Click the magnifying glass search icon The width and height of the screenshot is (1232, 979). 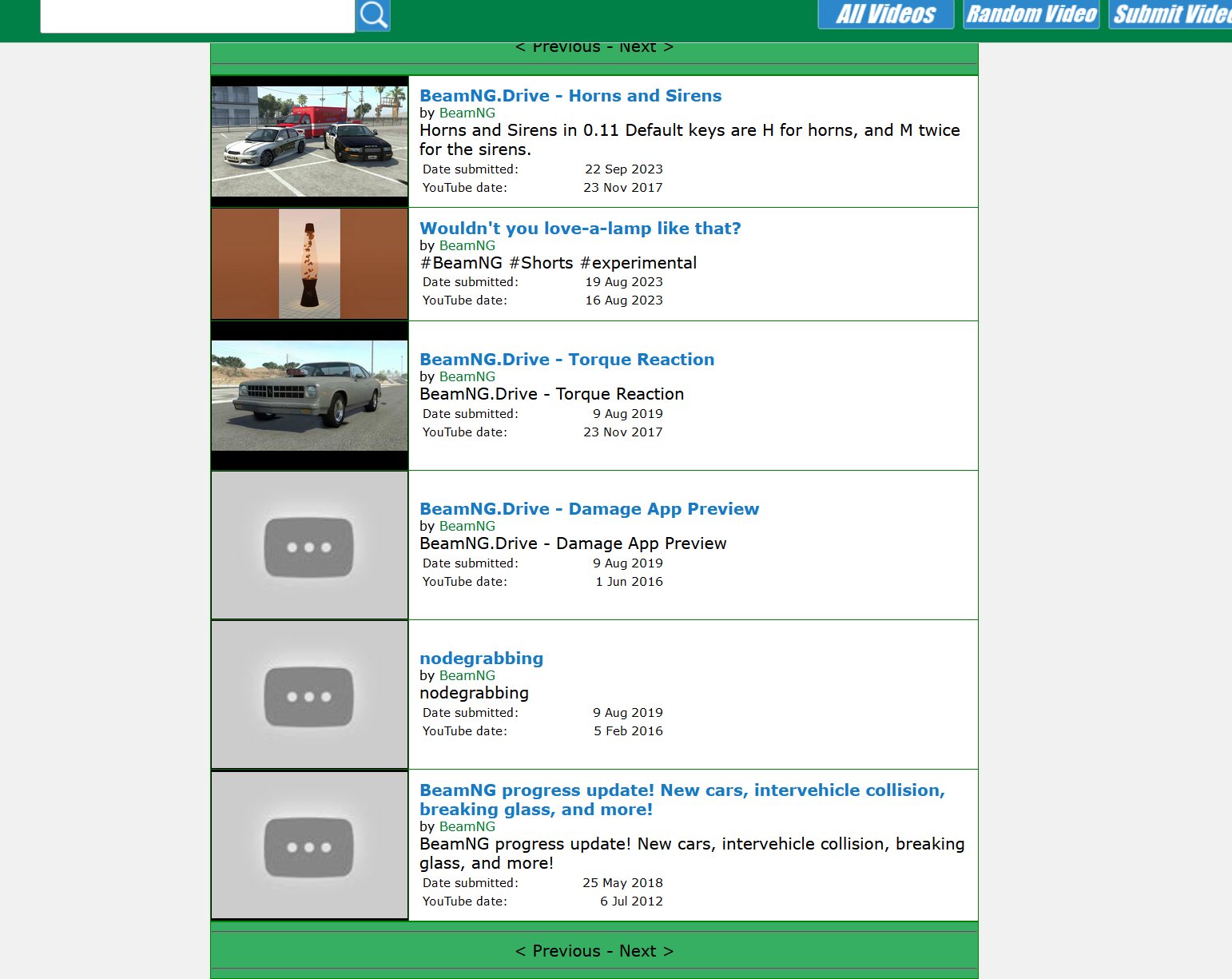pyautogui.click(x=373, y=14)
